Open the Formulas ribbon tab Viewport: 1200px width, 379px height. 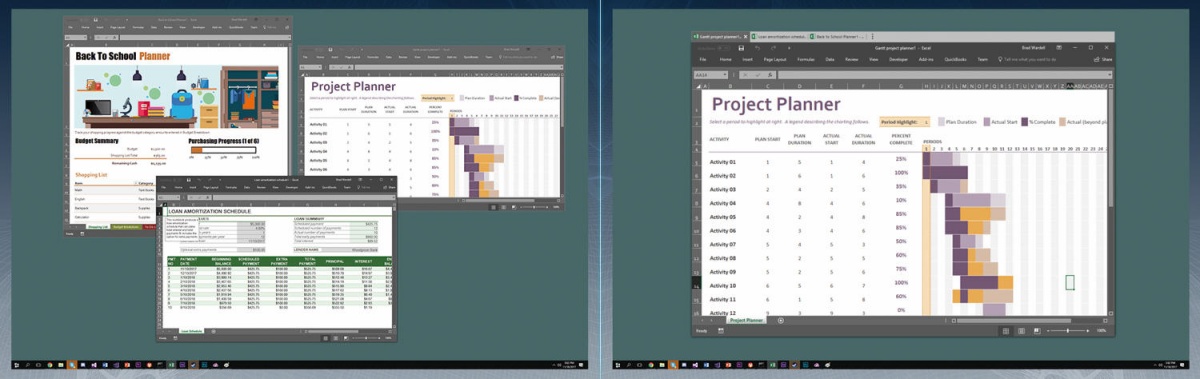pyautogui.click(x=805, y=59)
